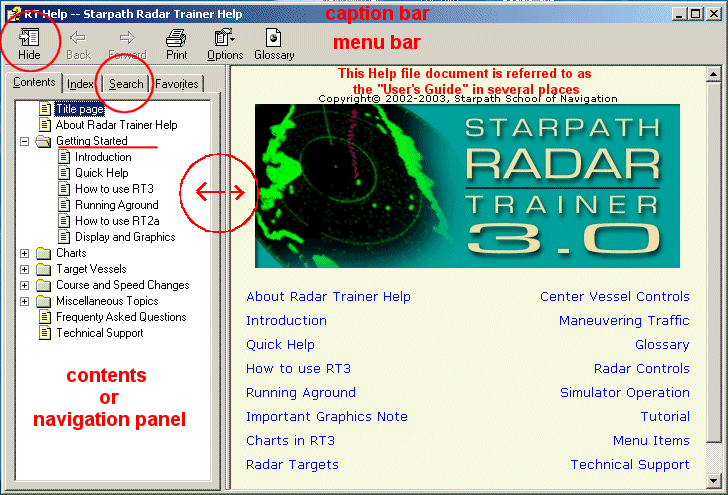The width and height of the screenshot is (728, 495).
Task: Click the Title page document icon
Action: tap(45, 109)
